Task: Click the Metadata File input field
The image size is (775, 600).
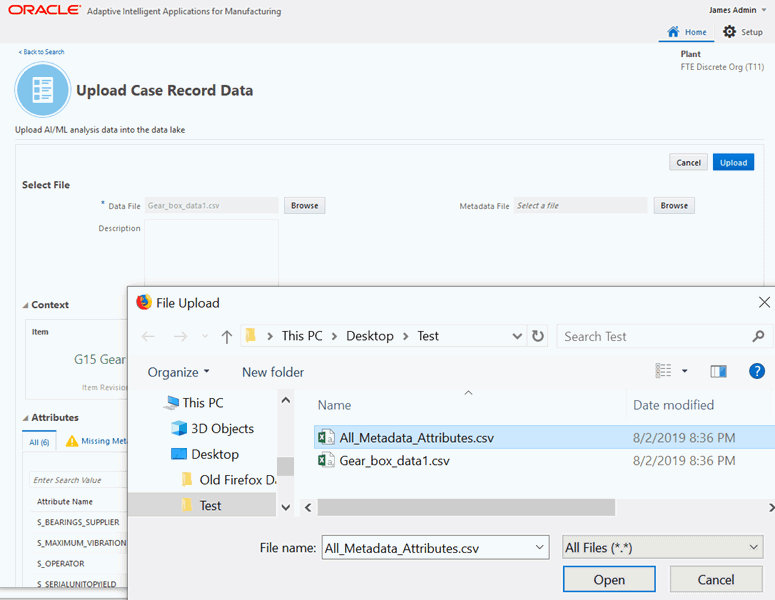Action: (581, 206)
